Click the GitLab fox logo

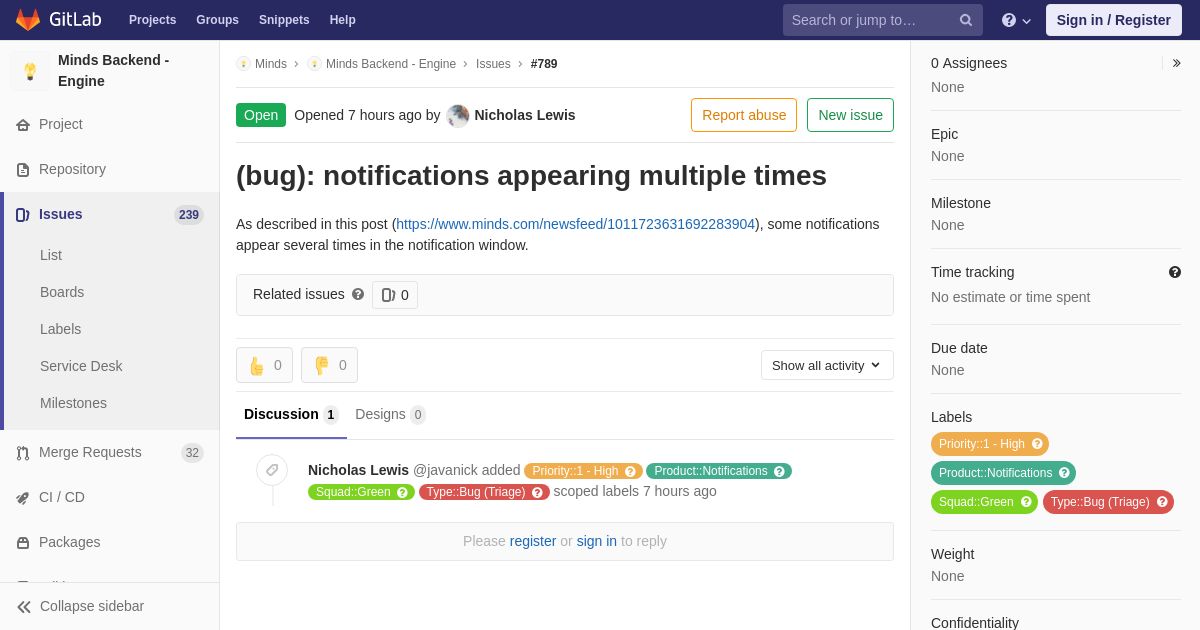(28, 20)
